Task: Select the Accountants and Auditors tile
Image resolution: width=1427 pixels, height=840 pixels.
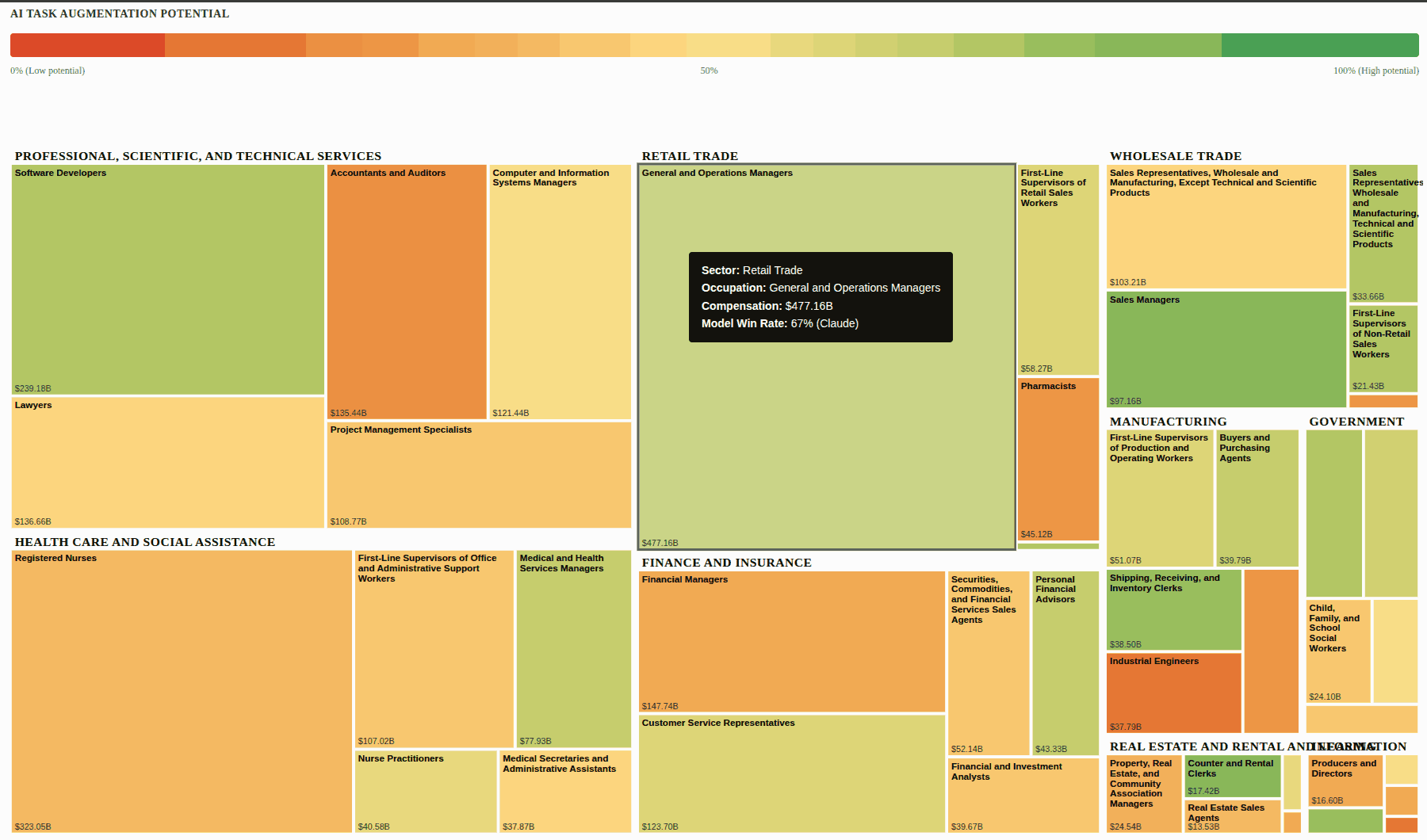Action: pos(407,292)
